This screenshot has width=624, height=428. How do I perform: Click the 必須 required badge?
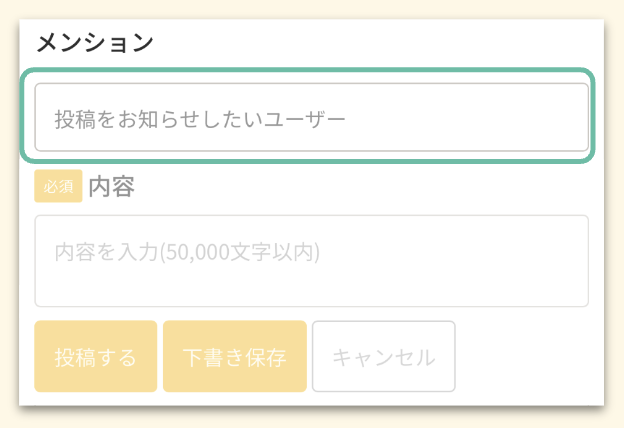point(58,186)
